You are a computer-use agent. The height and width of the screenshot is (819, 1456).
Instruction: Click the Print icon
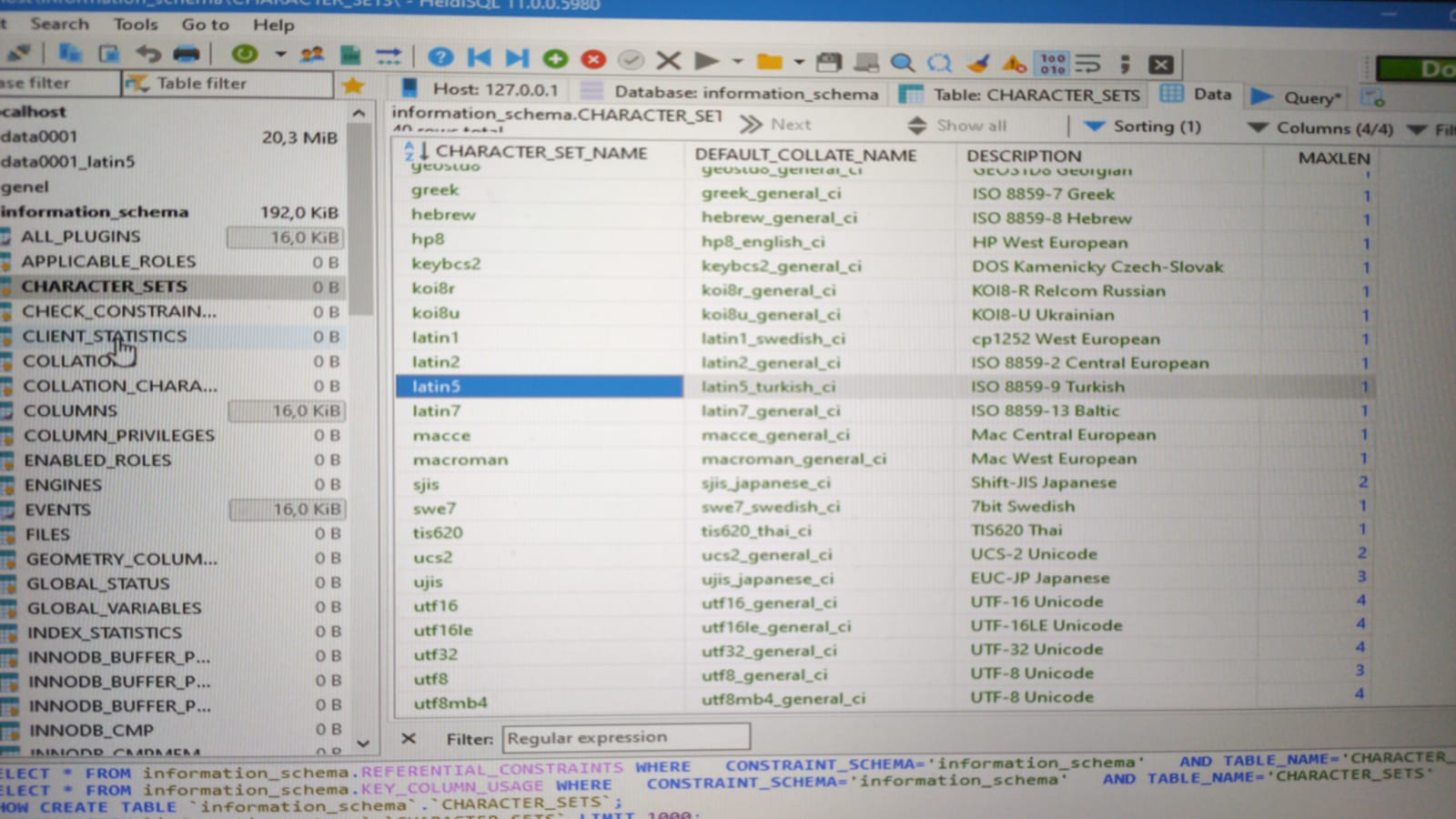[187, 54]
